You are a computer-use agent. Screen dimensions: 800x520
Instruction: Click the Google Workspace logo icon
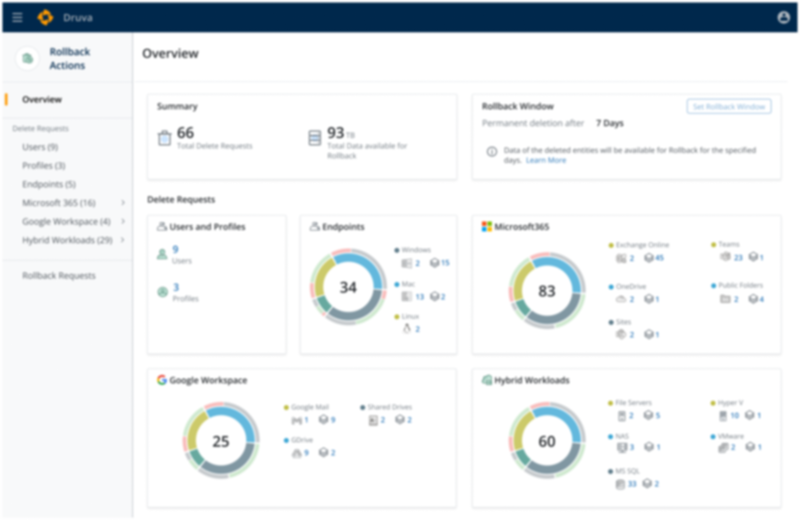(162, 380)
